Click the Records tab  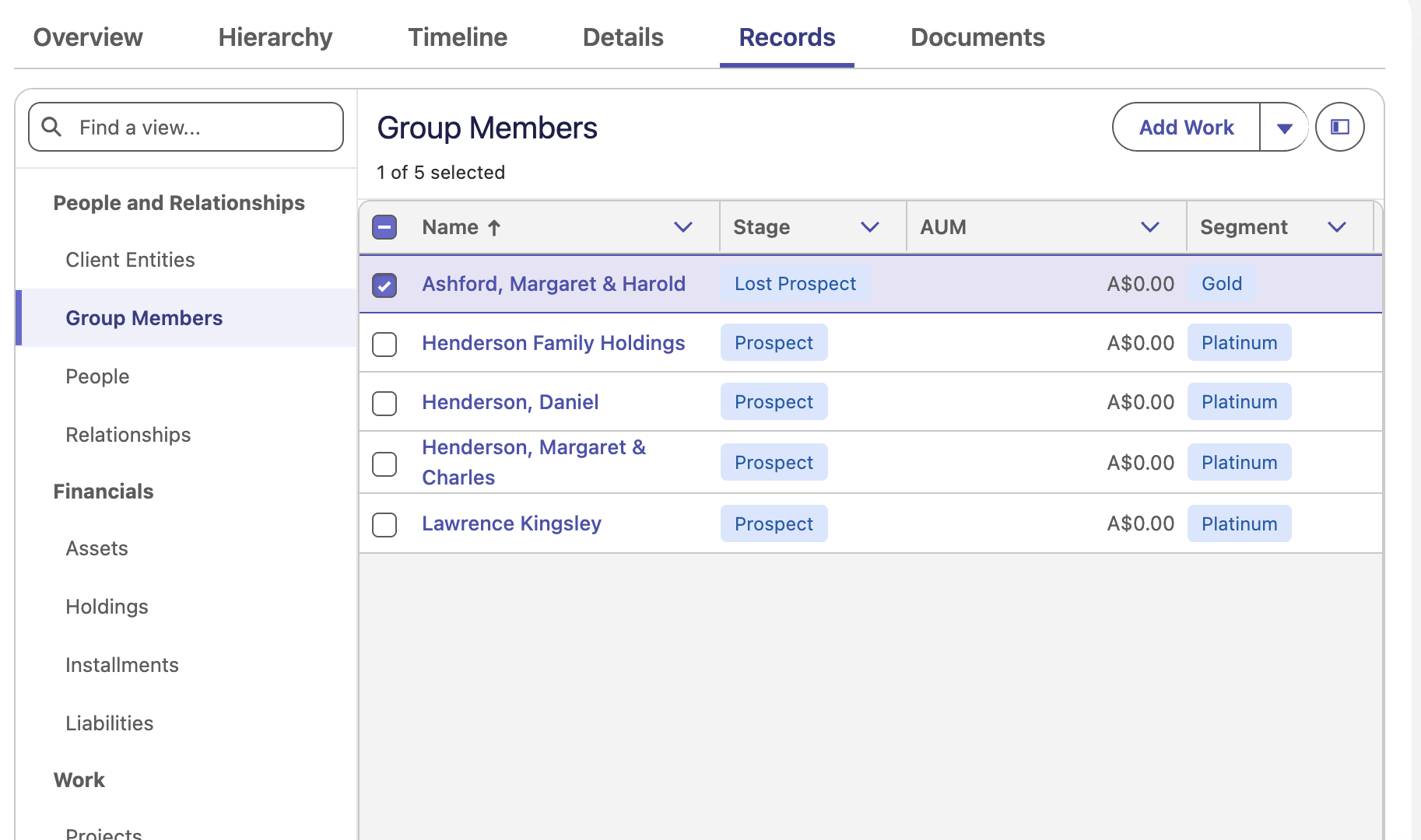click(x=787, y=37)
